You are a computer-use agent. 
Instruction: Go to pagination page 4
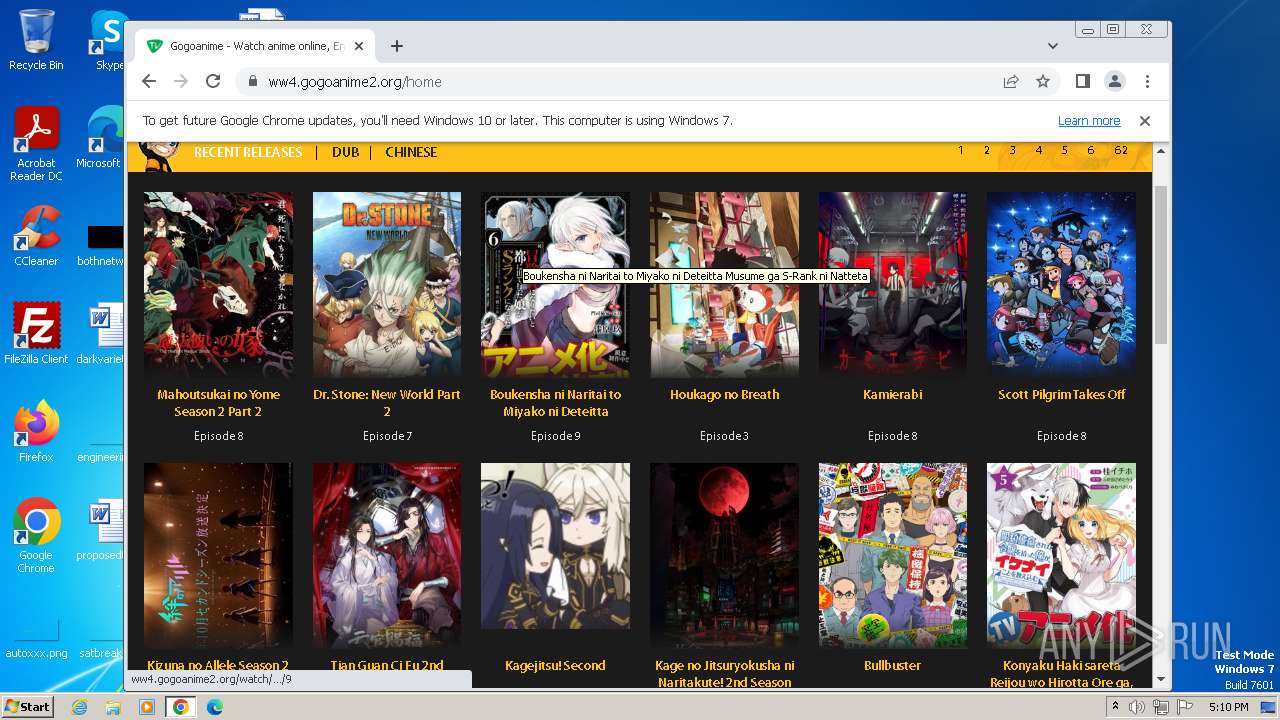(x=1039, y=150)
